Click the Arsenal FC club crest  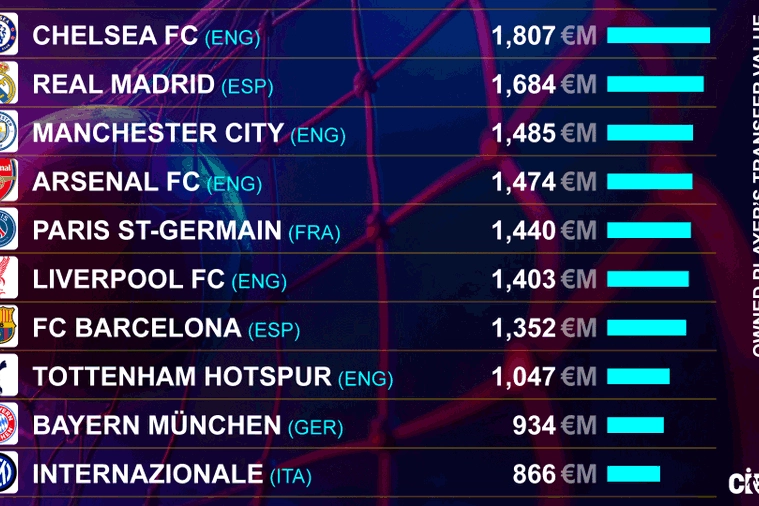click(8, 181)
